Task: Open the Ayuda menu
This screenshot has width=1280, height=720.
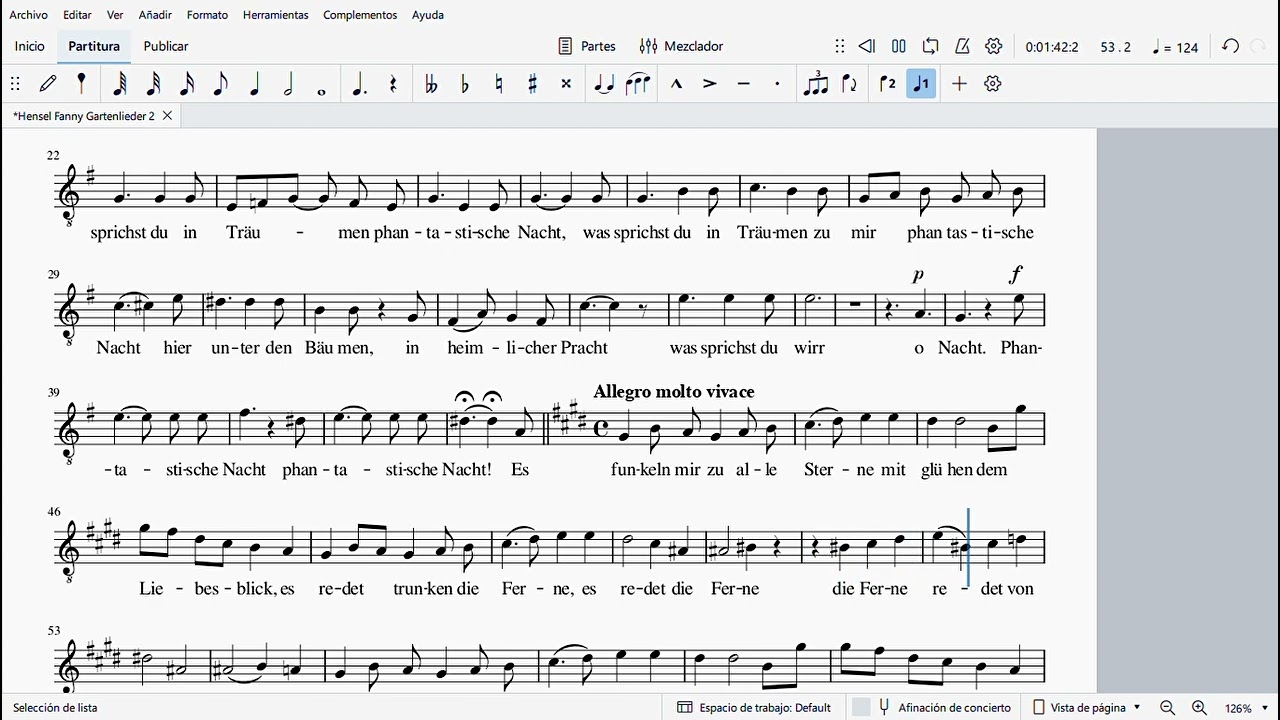Action: click(x=428, y=15)
